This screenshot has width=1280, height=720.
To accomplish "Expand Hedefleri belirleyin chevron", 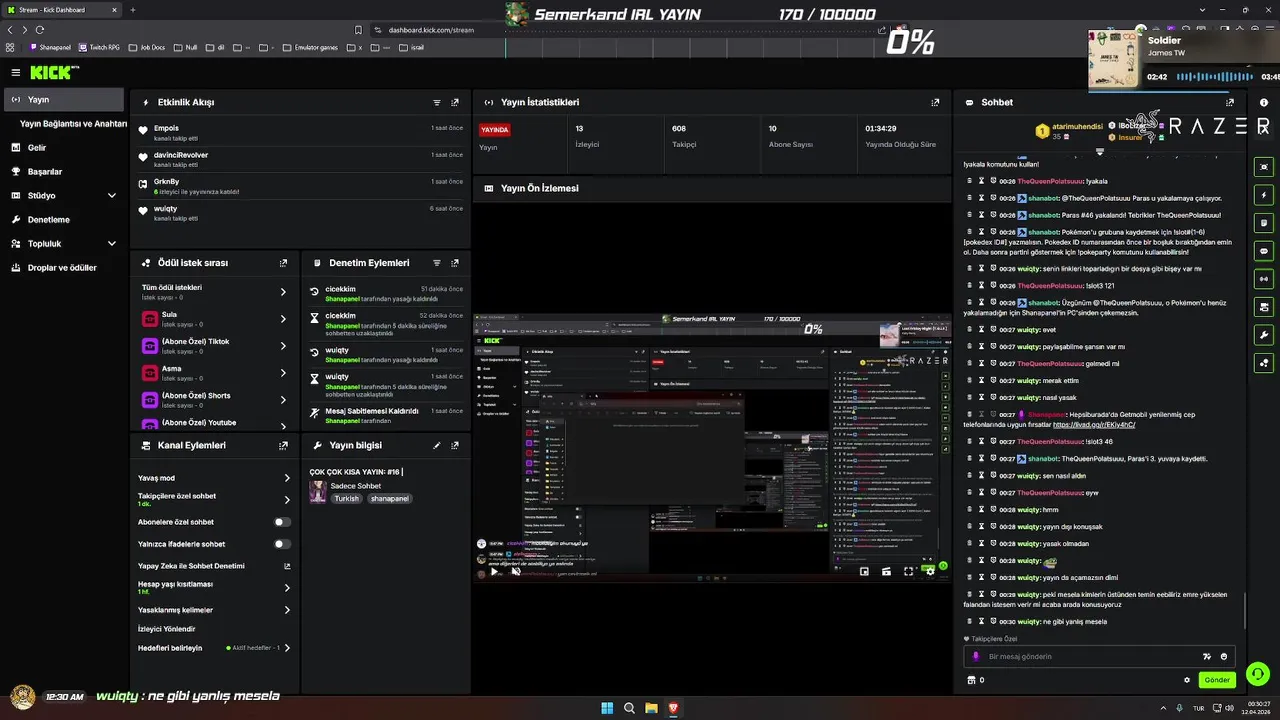I will click(287, 648).
